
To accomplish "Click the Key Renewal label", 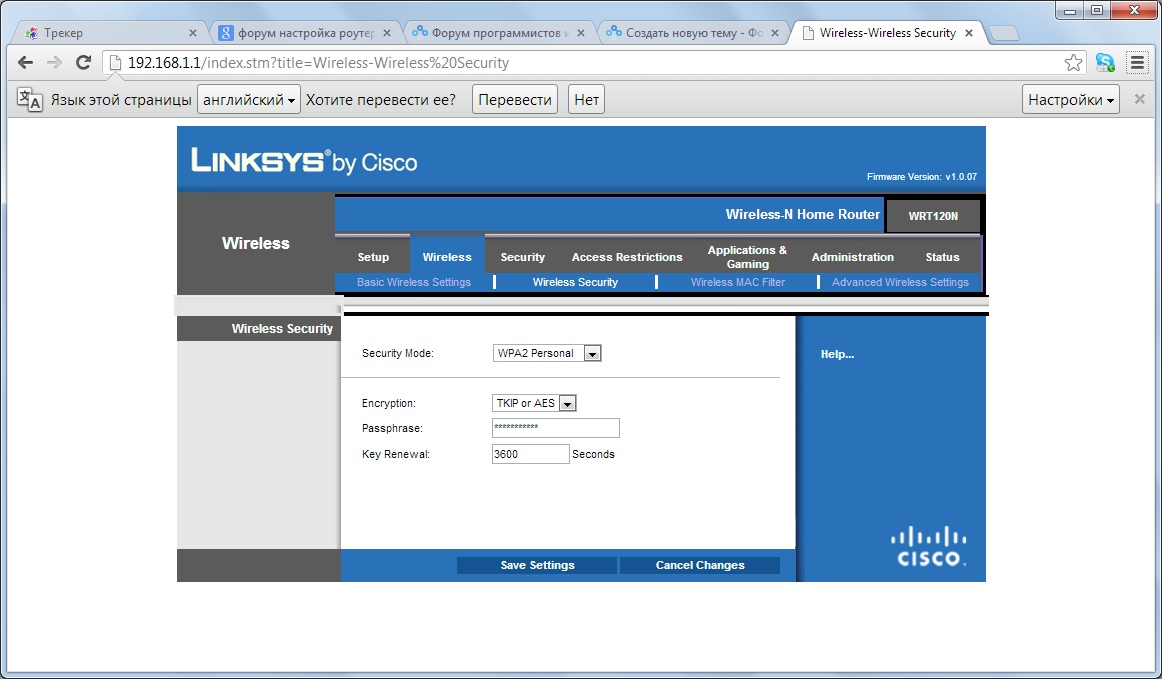I will coord(395,454).
